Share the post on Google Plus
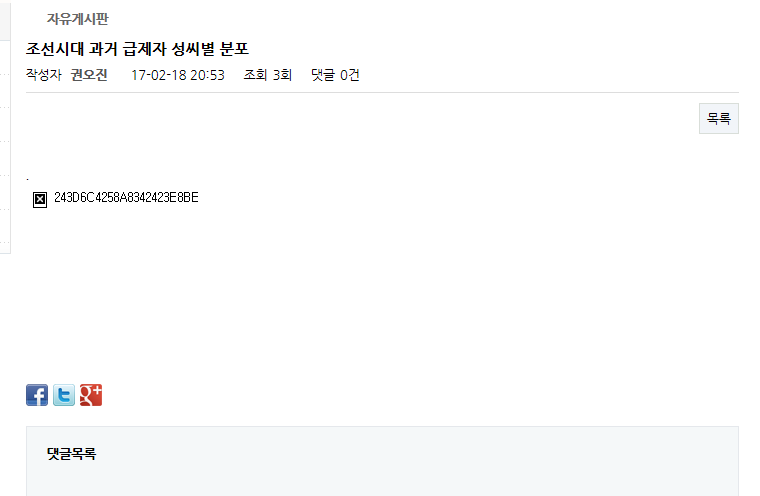Viewport: 760px width, 496px height. (91, 395)
